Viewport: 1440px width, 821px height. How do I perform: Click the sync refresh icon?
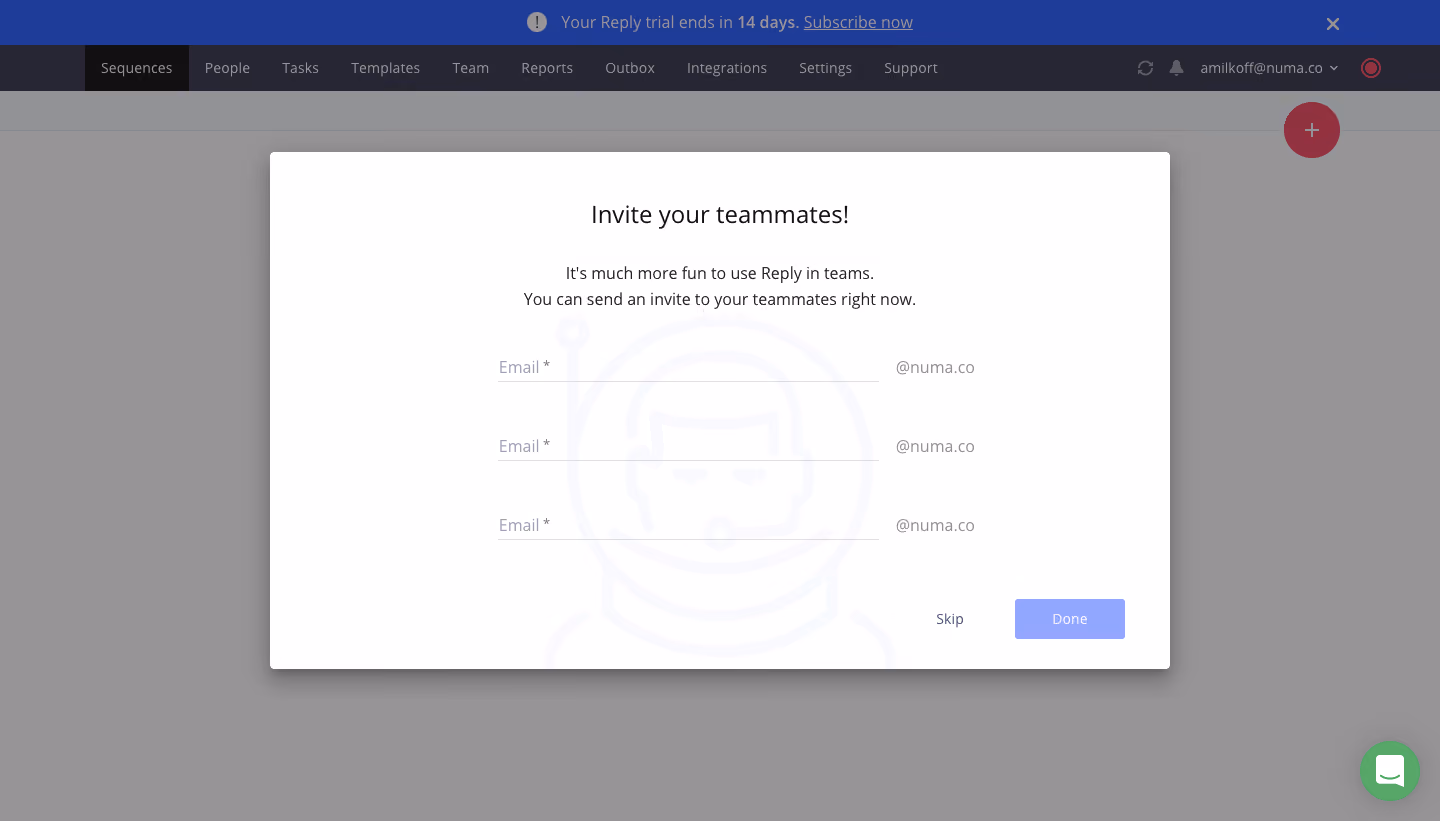(1145, 68)
